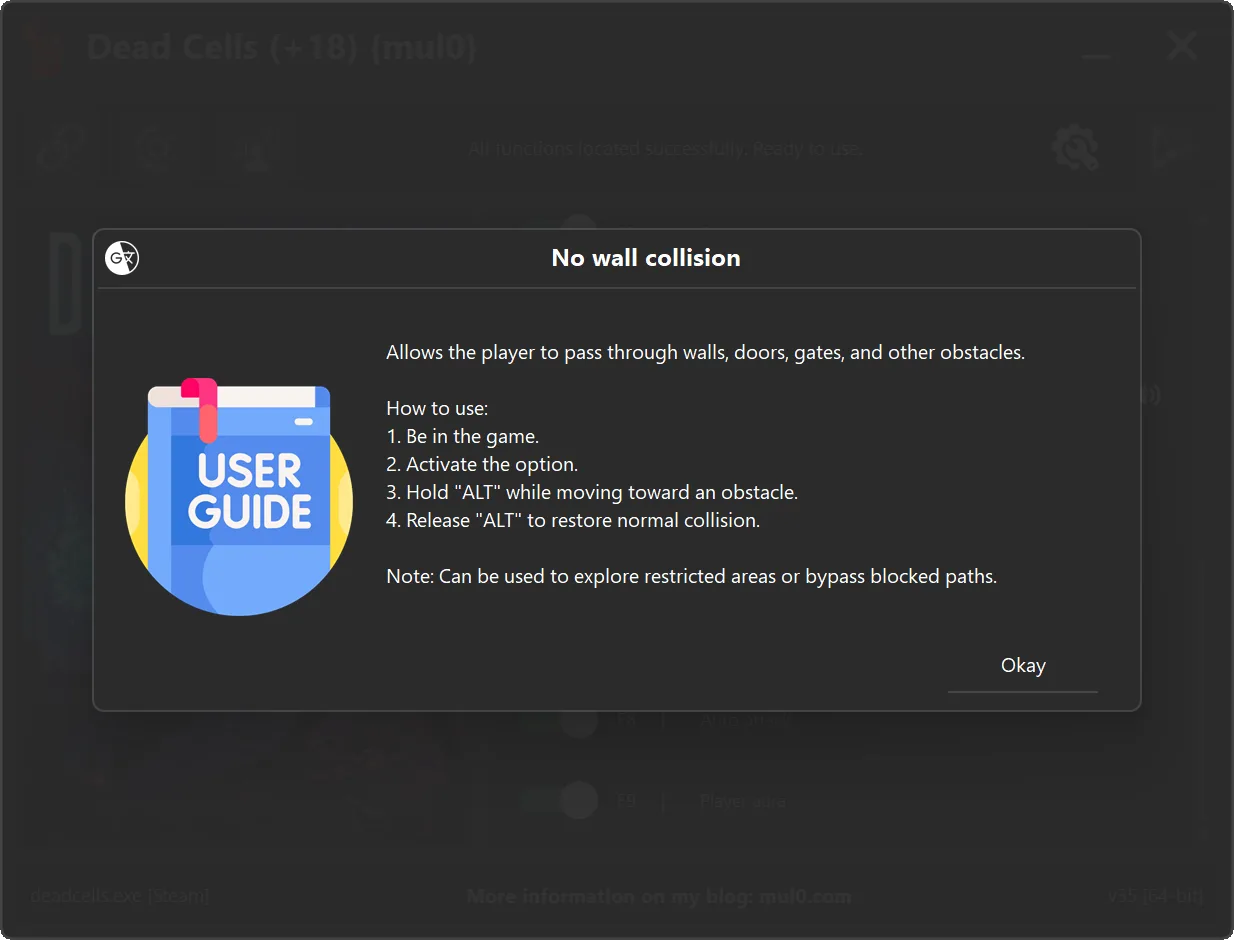Click the deadcells.exe process label
The width and height of the screenshot is (1234, 940).
pyautogui.click(x=119, y=896)
